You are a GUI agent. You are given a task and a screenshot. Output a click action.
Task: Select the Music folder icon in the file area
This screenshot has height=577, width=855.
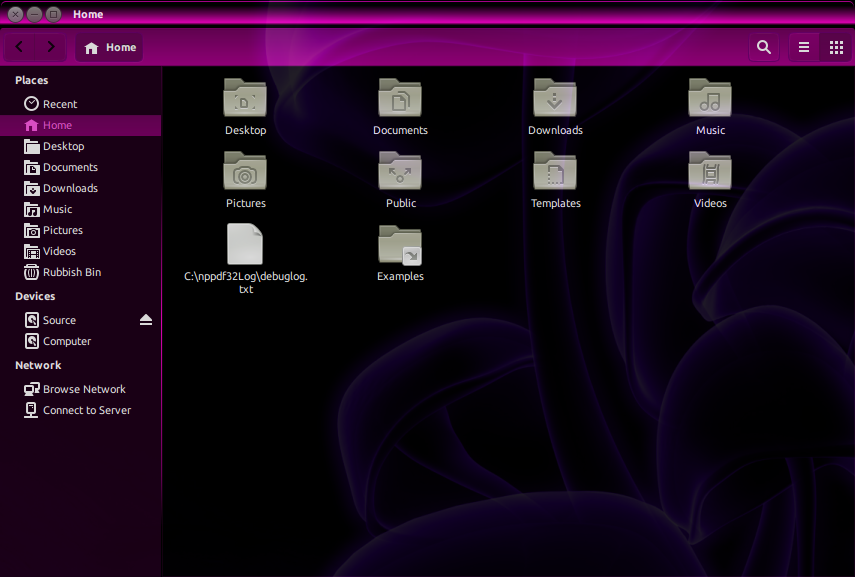[x=710, y=98]
